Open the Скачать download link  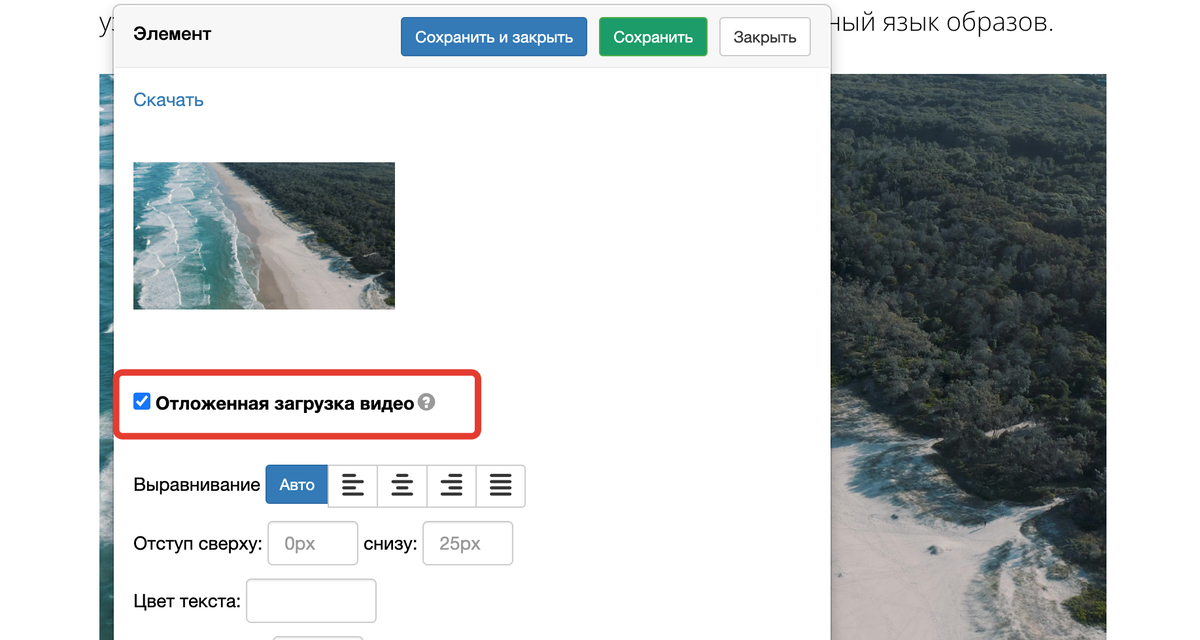(x=168, y=100)
